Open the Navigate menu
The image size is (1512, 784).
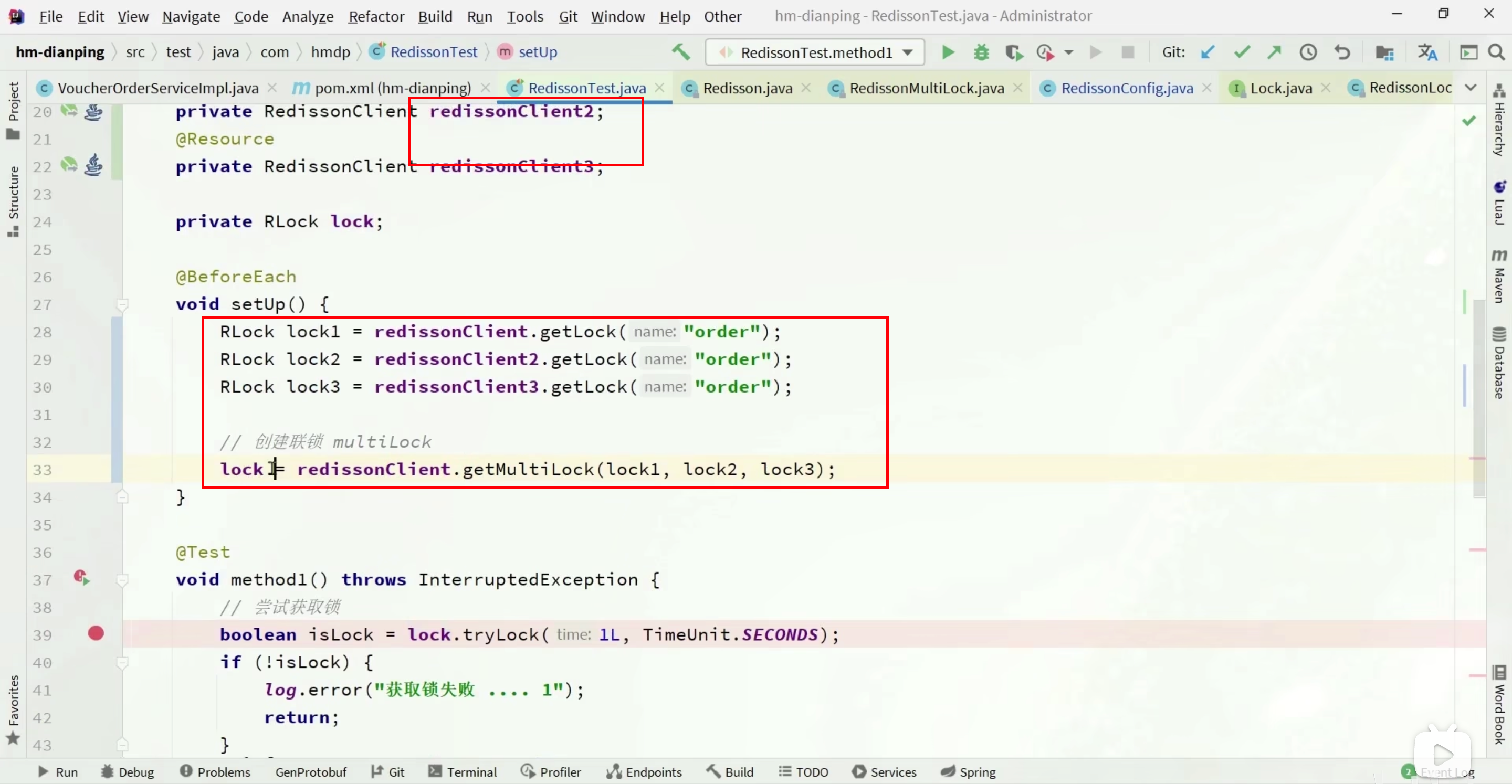(191, 16)
